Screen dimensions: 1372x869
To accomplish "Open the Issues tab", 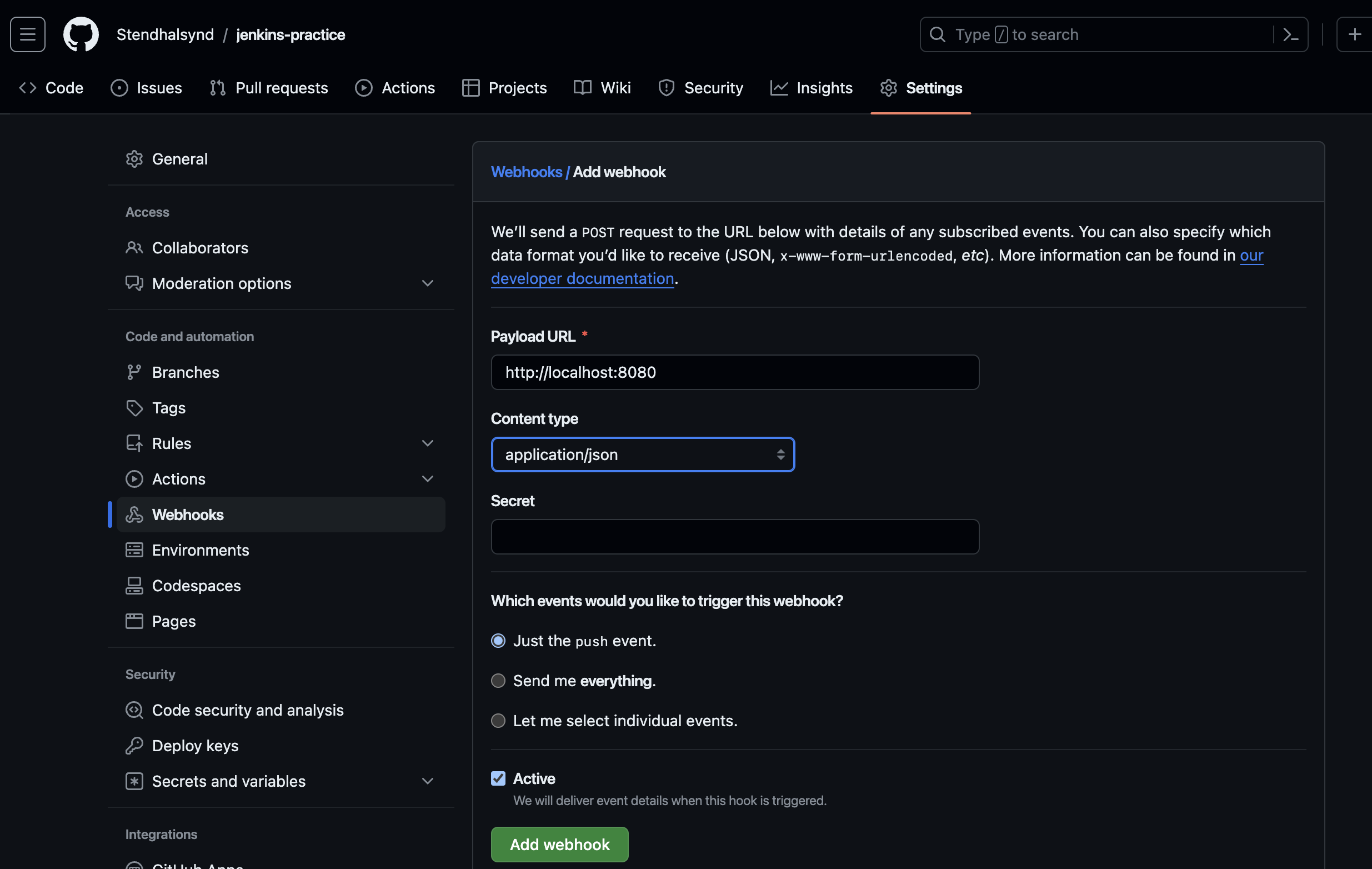I will tap(147, 88).
